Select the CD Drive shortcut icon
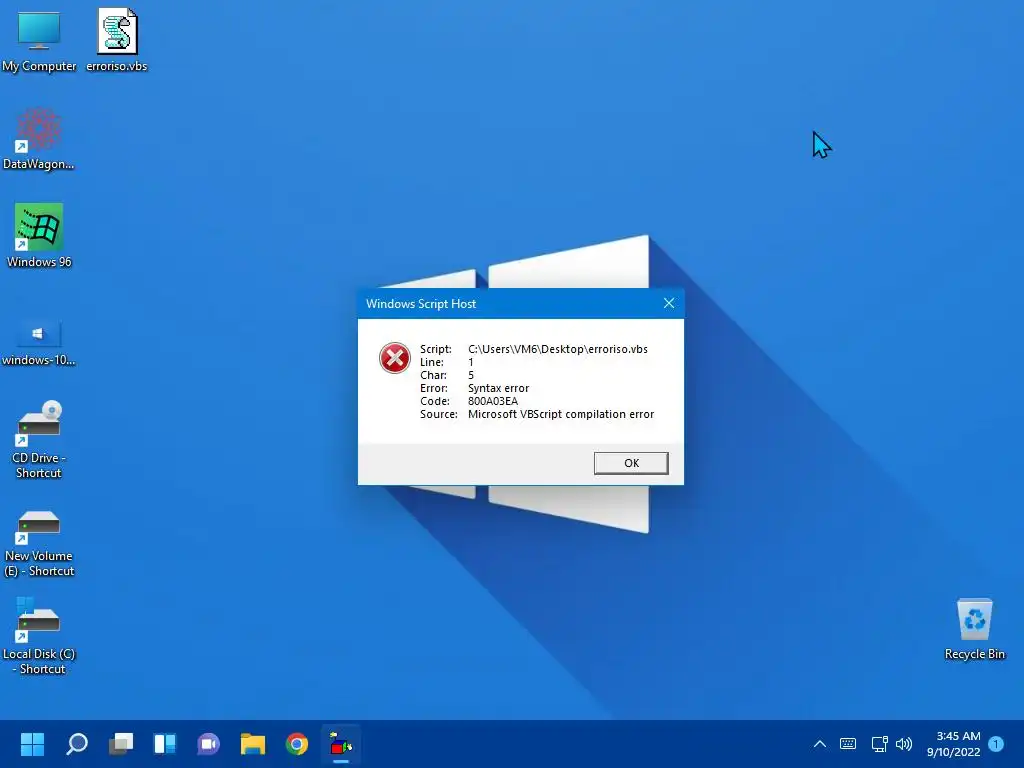The height and width of the screenshot is (768, 1024). tap(39, 440)
